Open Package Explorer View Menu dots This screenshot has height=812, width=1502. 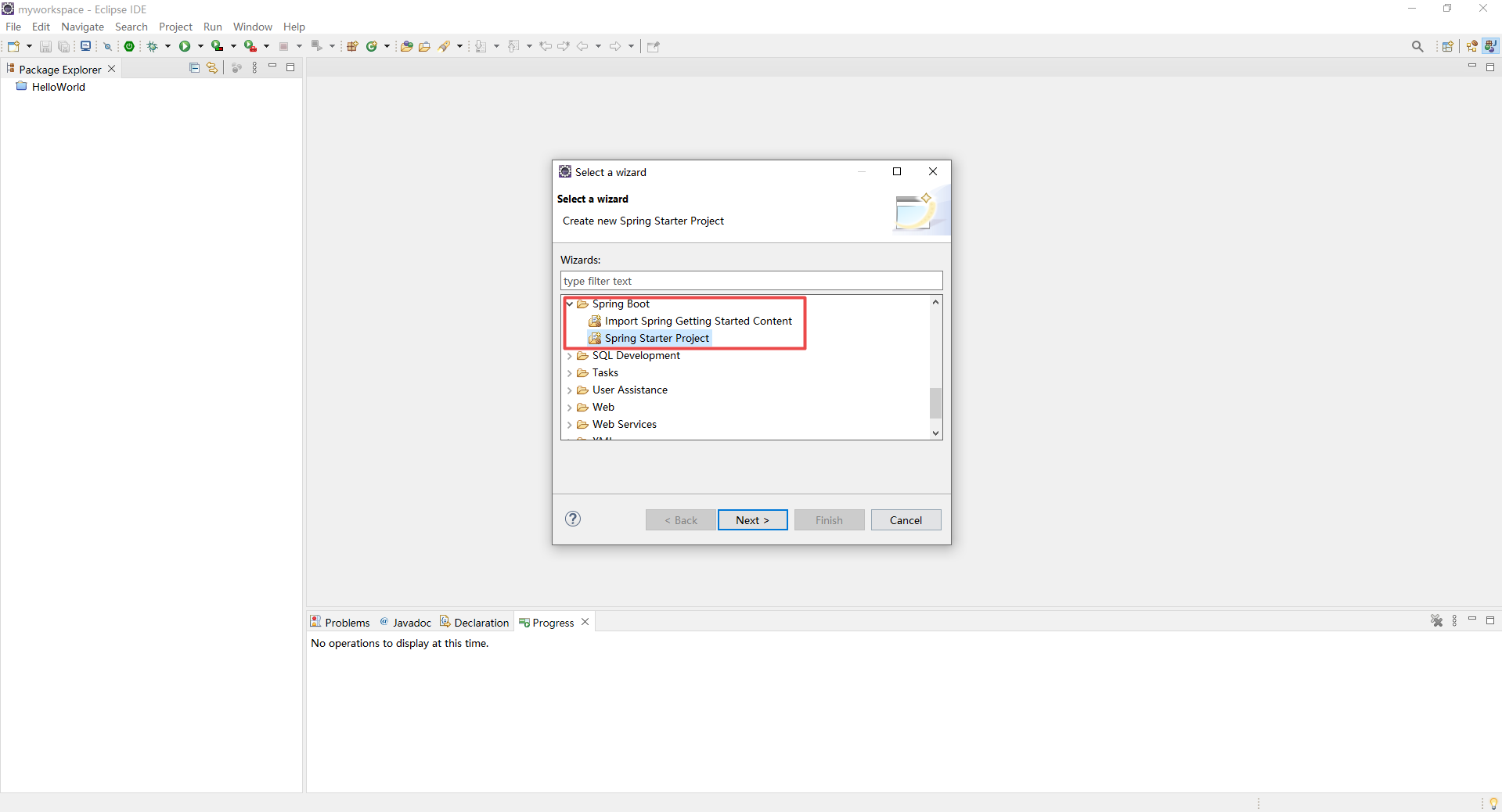click(254, 68)
